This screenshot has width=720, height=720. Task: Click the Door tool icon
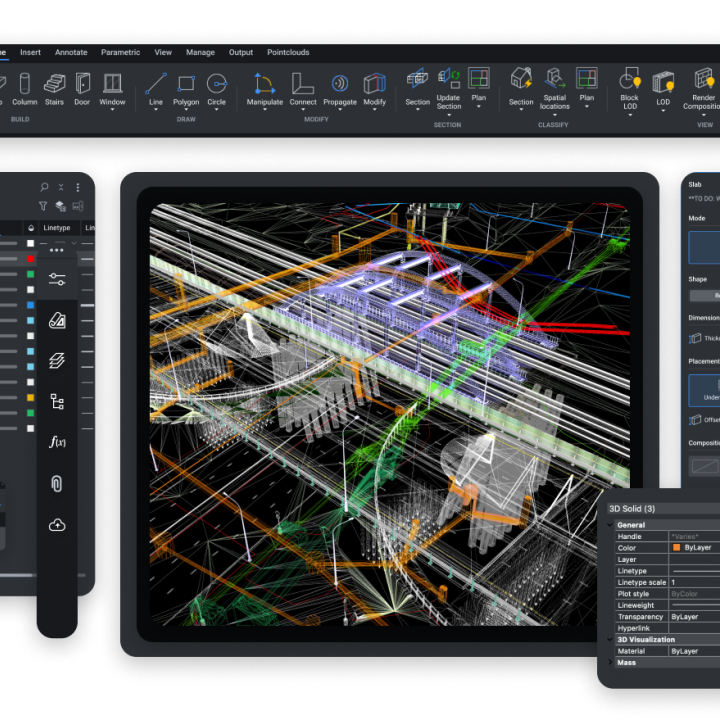point(82,84)
